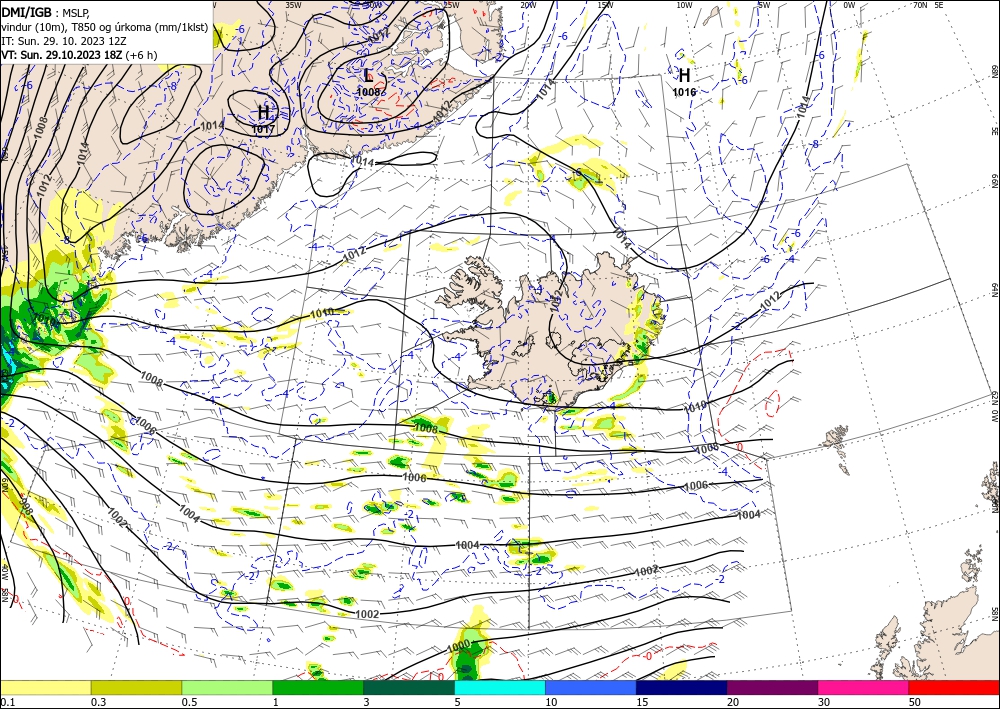The image size is (1000, 709).
Task: Click the olive 0.3–0.5 legend swatch
Action: [x=136, y=687]
